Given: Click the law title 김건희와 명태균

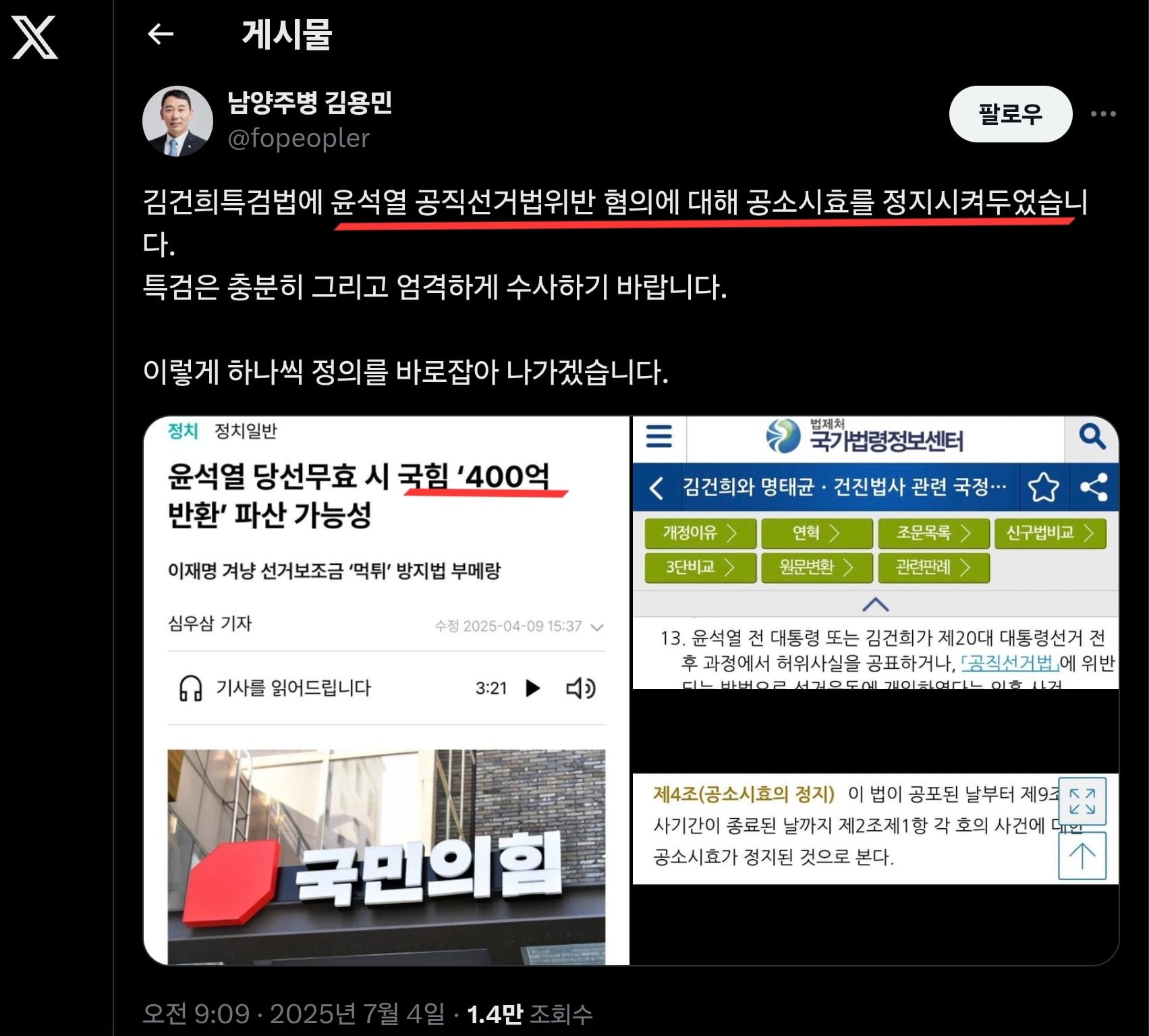Looking at the screenshot, I should pos(844,487).
